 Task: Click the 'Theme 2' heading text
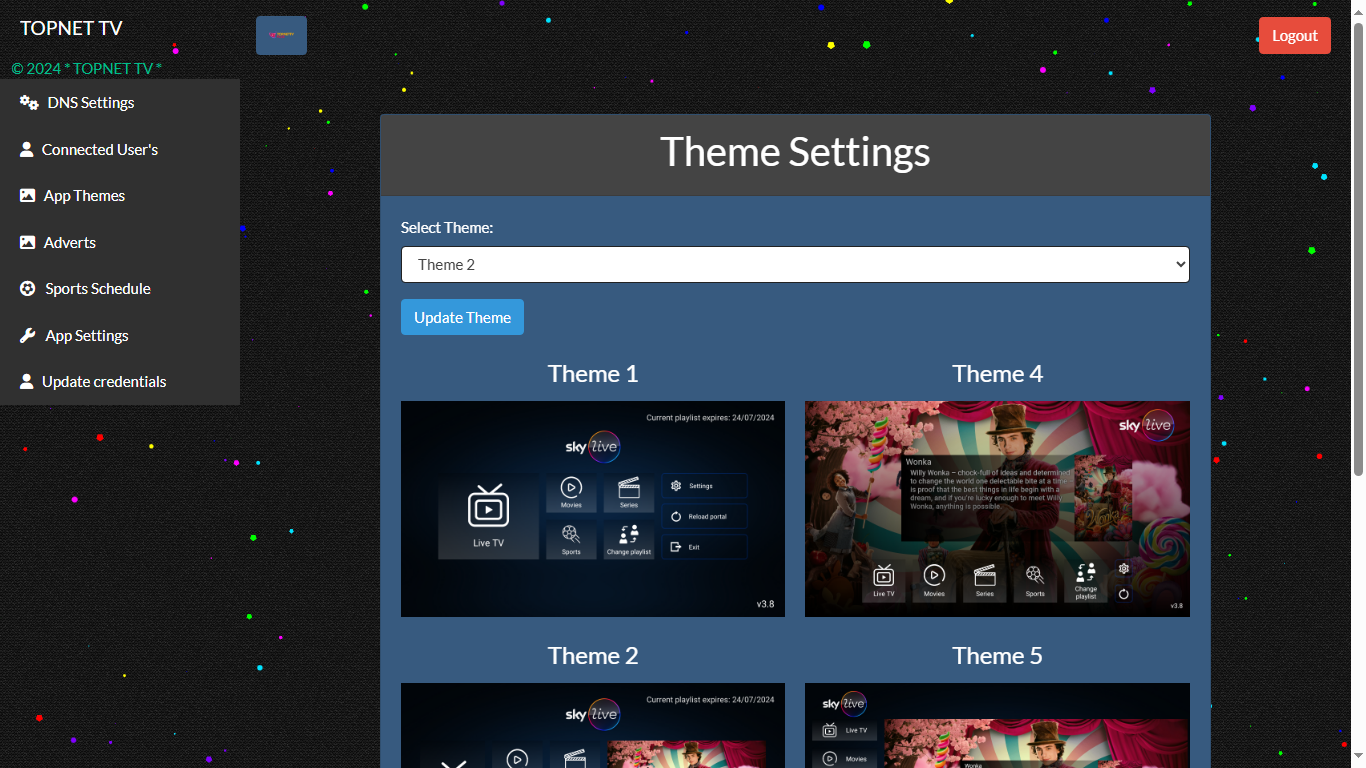pos(593,656)
